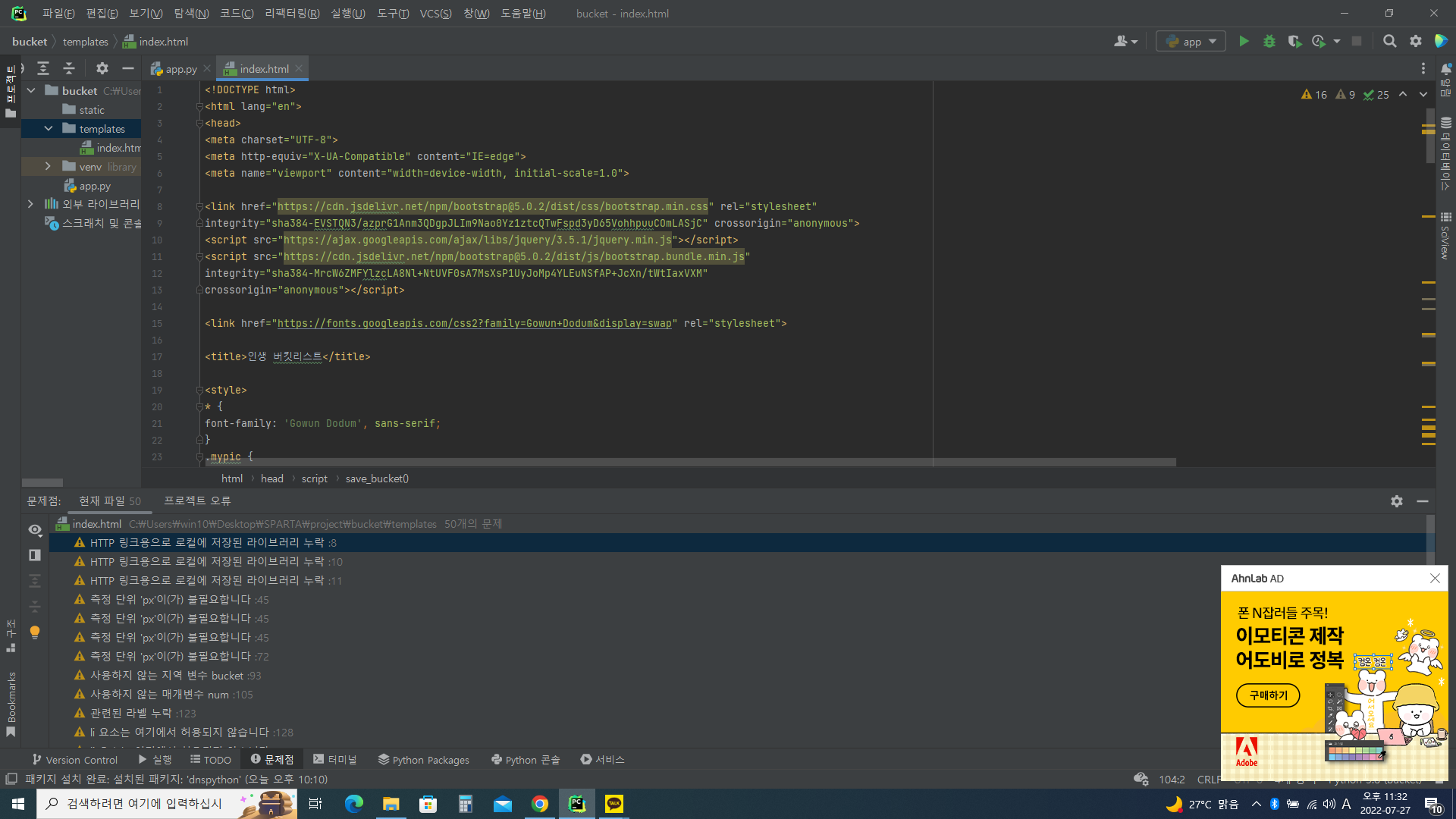Open the Database tool window
1456x819 pixels.
pos(1445,153)
